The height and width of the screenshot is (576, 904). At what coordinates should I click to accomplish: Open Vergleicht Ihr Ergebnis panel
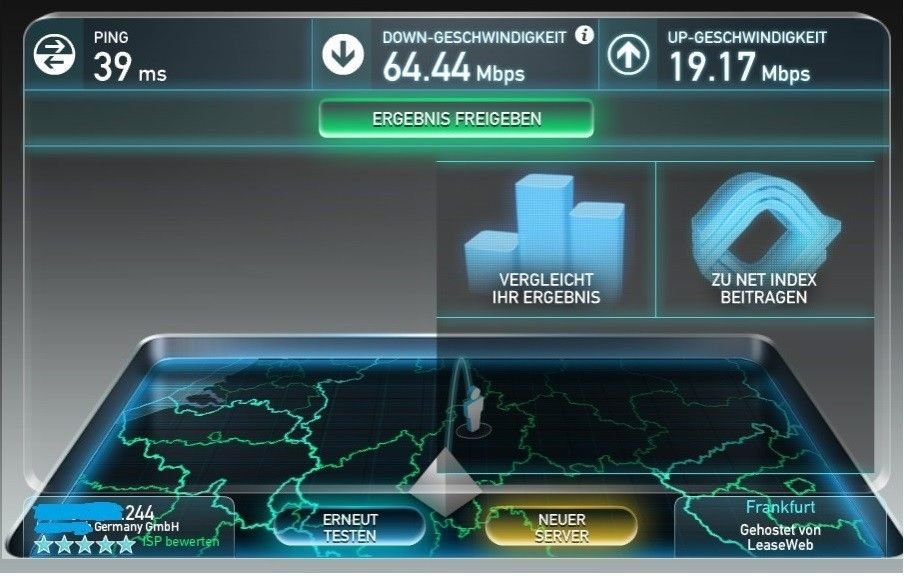pos(546,239)
